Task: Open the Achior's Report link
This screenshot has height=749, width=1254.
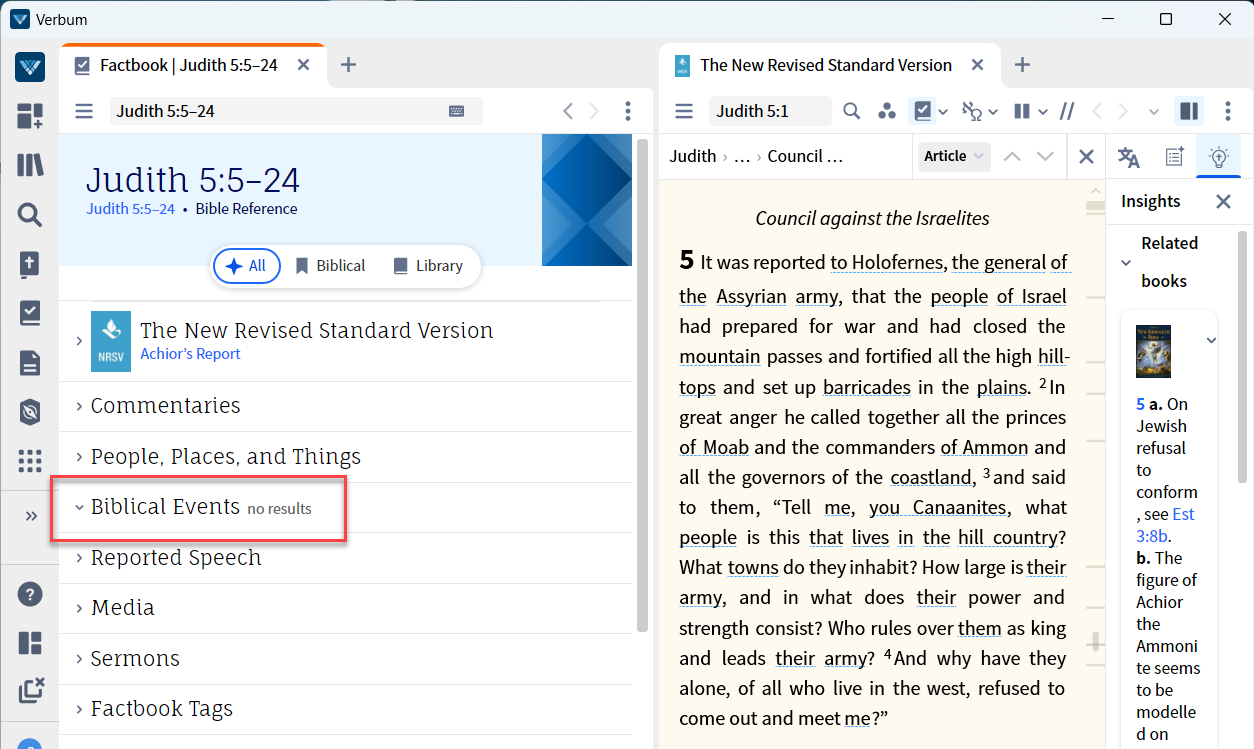Action: (190, 354)
